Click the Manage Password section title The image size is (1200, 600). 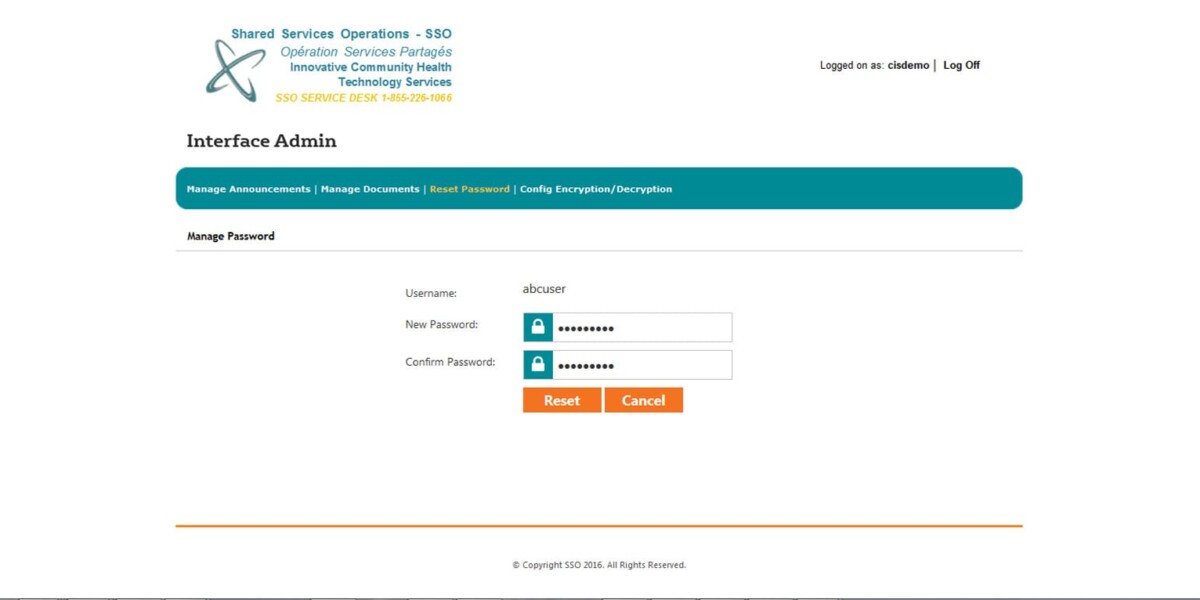point(231,236)
